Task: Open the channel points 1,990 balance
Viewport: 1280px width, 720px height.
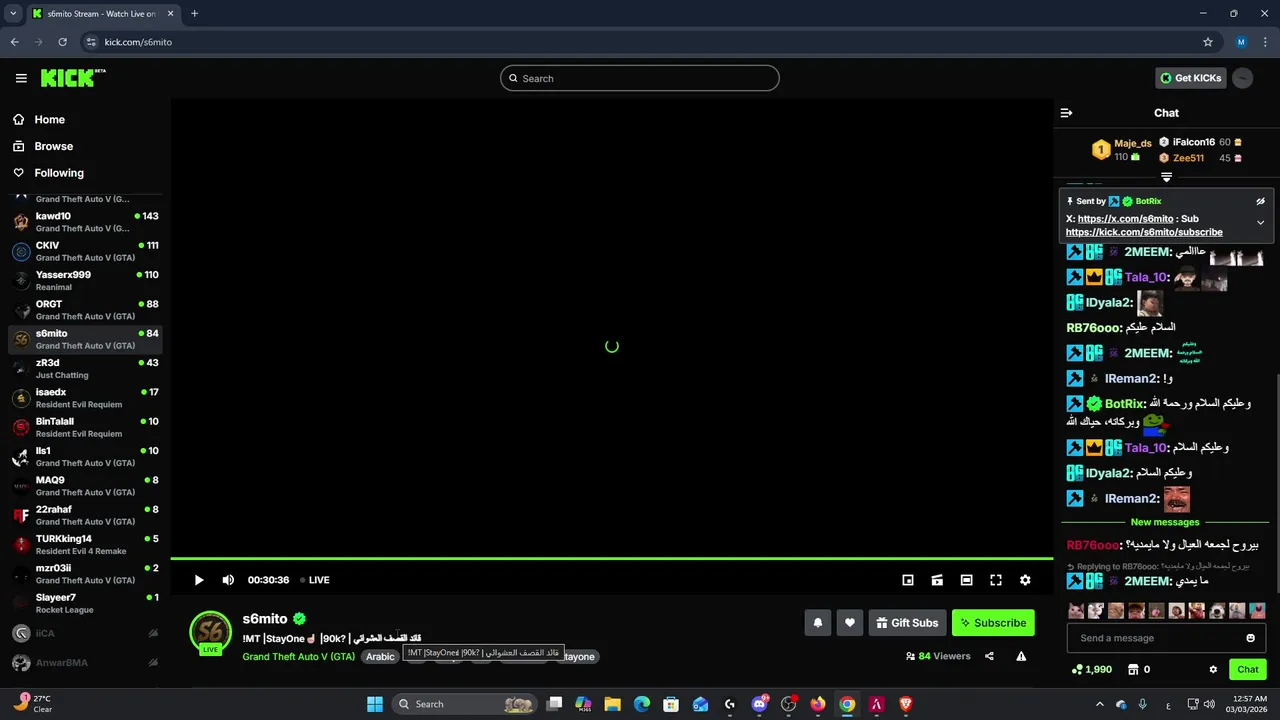Action: 1092,670
